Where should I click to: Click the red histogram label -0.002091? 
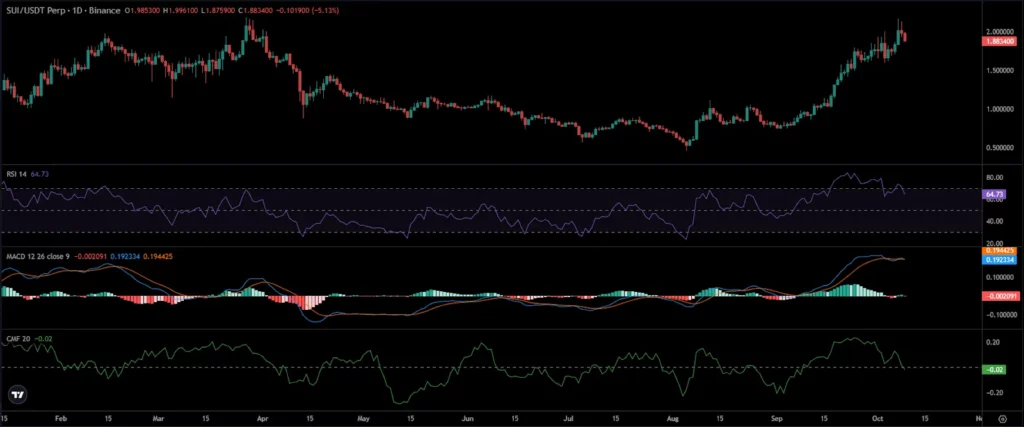click(999, 296)
